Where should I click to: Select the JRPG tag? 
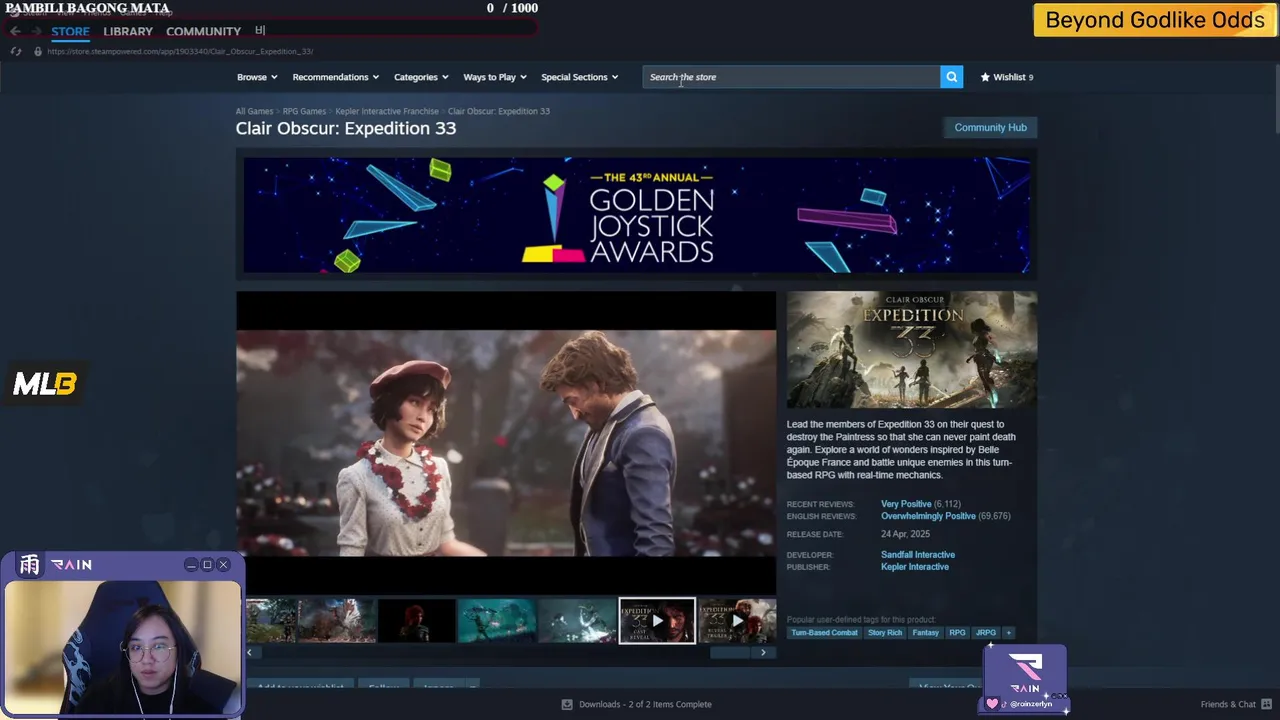click(x=986, y=632)
